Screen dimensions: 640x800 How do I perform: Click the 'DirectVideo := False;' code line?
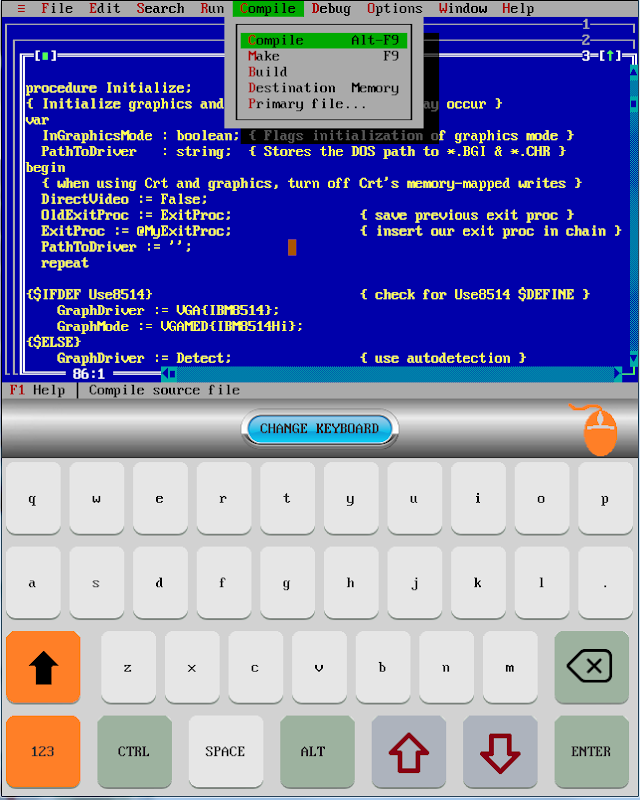pos(125,199)
